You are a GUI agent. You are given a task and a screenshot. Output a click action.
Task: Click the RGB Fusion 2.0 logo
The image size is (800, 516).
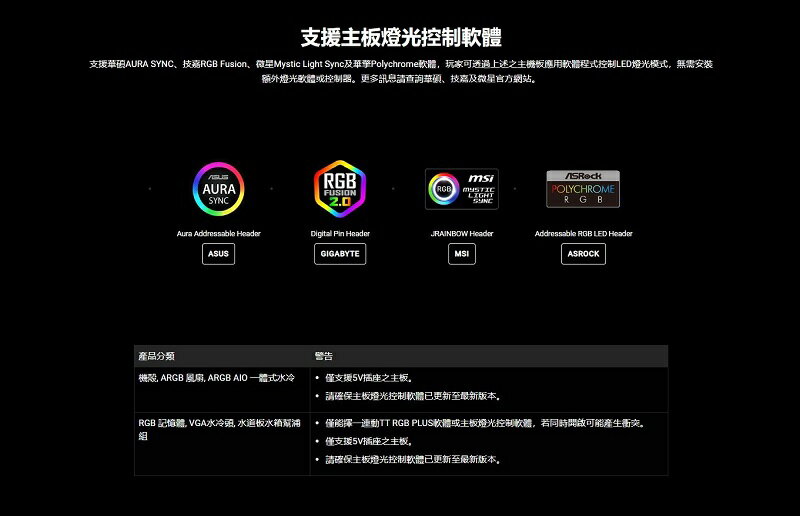pyautogui.click(x=340, y=189)
